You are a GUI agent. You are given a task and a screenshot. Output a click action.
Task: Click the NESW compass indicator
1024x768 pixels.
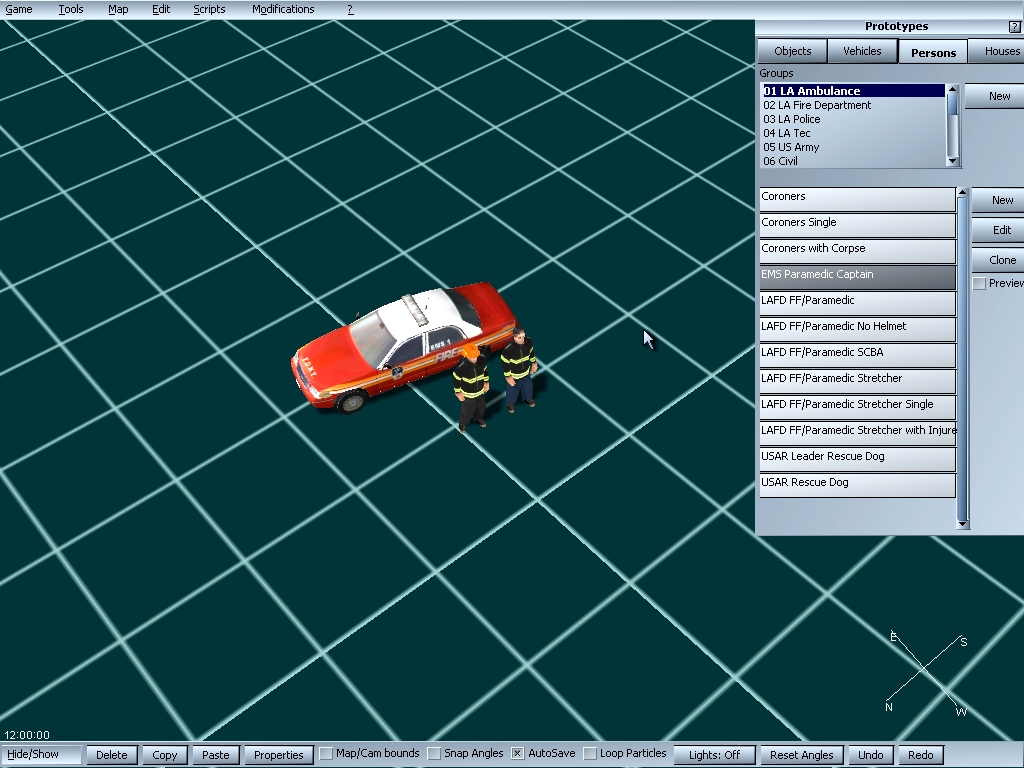pyautogui.click(x=926, y=673)
